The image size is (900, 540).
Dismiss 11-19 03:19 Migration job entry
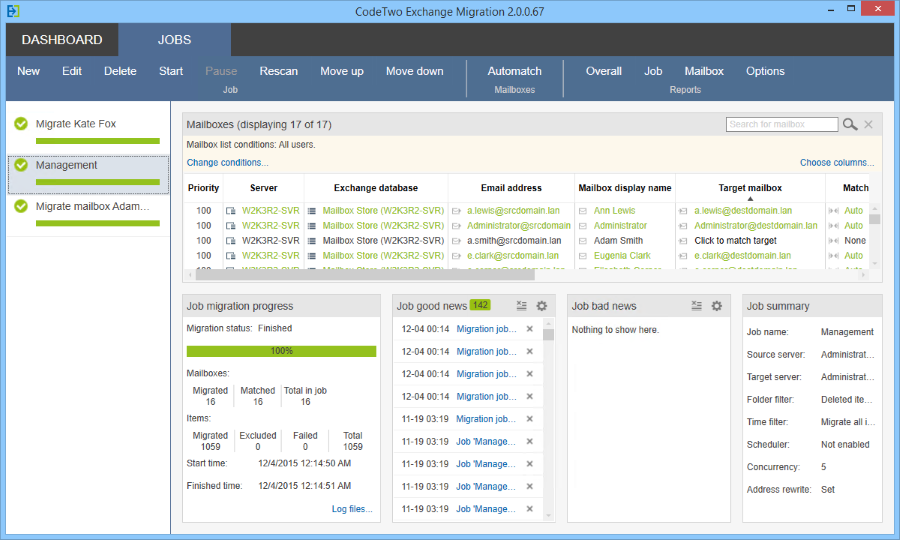530,419
